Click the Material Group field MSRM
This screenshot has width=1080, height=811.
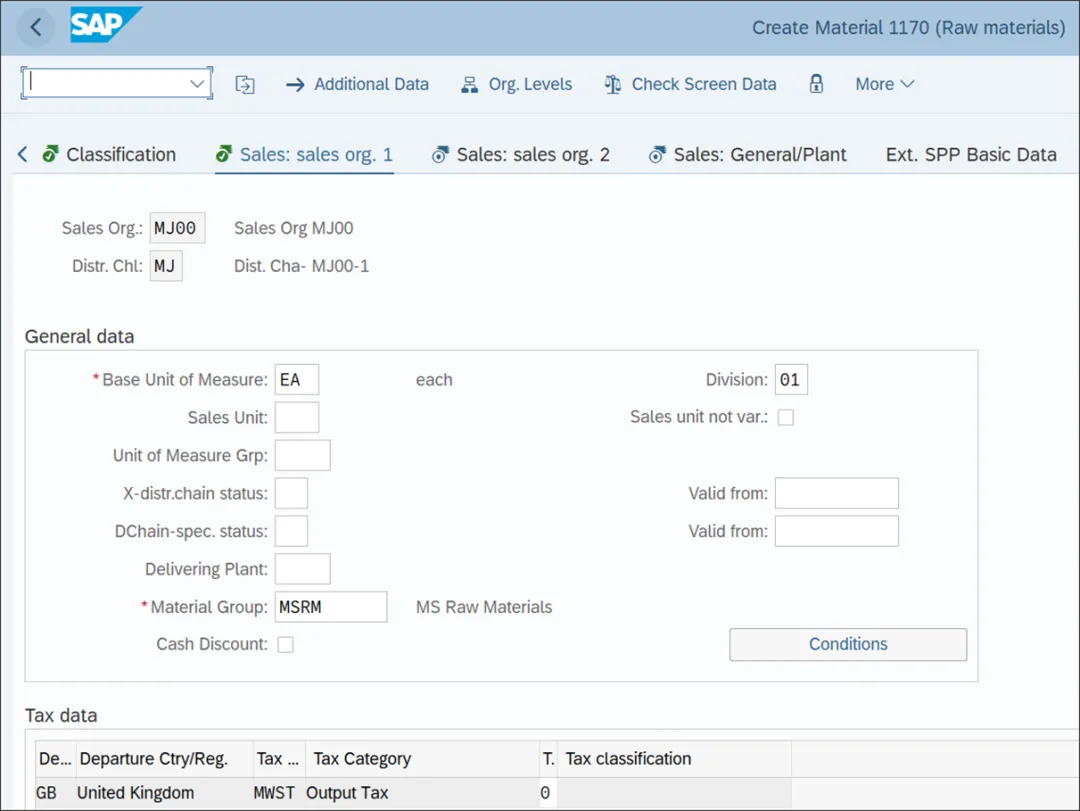331,607
